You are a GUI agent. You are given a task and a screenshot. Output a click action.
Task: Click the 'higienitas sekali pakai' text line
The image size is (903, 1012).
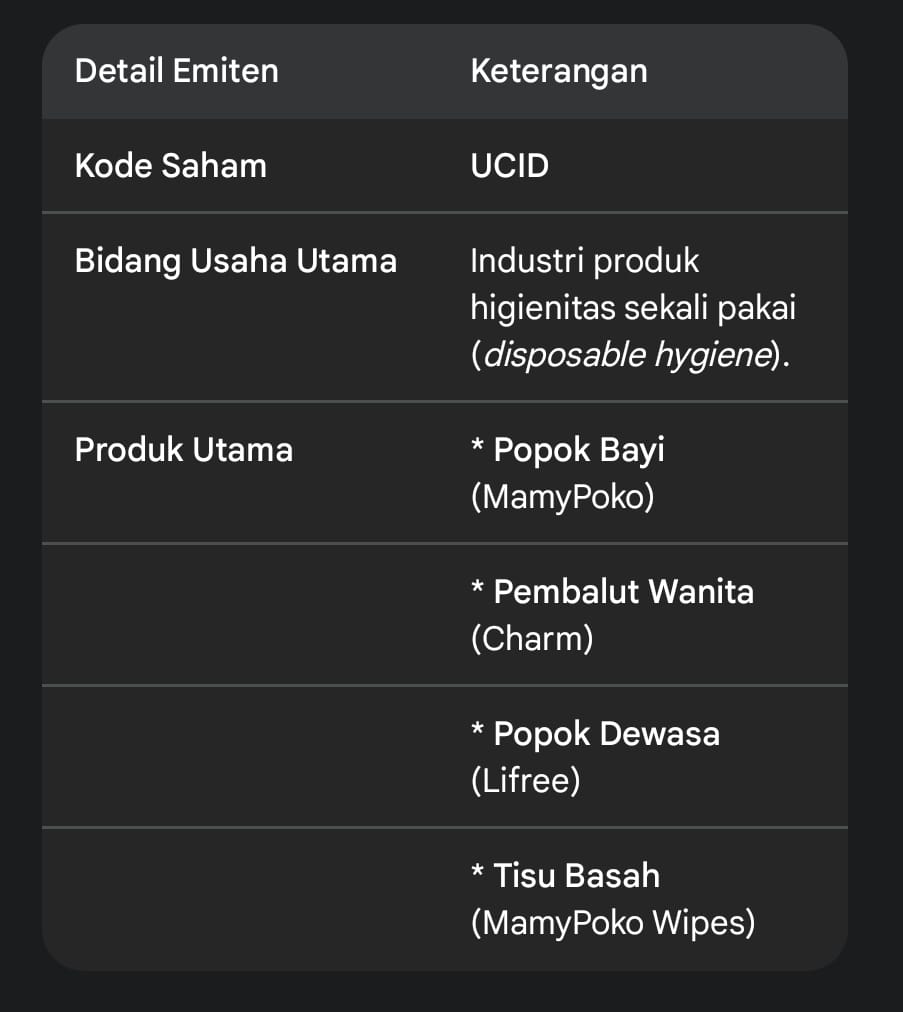[632, 308]
